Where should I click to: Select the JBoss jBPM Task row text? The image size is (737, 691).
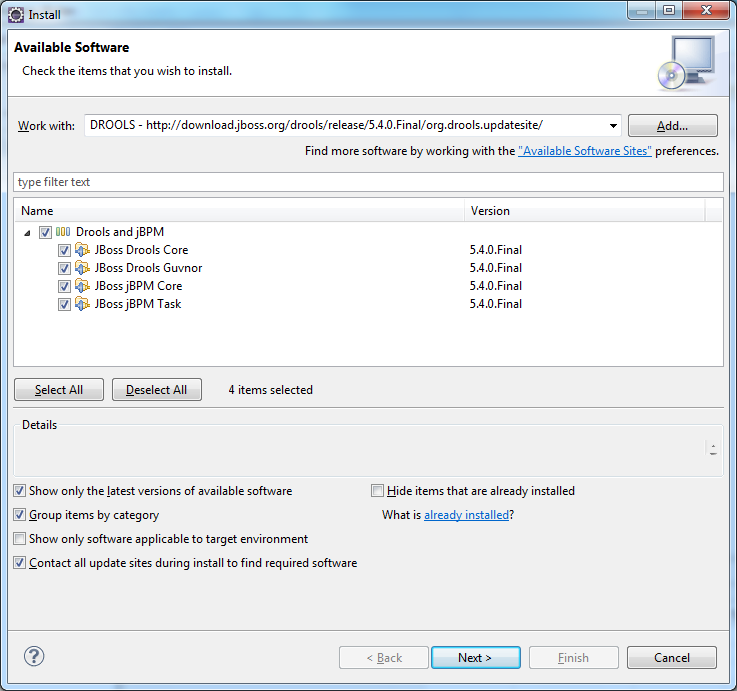click(138, 304)
